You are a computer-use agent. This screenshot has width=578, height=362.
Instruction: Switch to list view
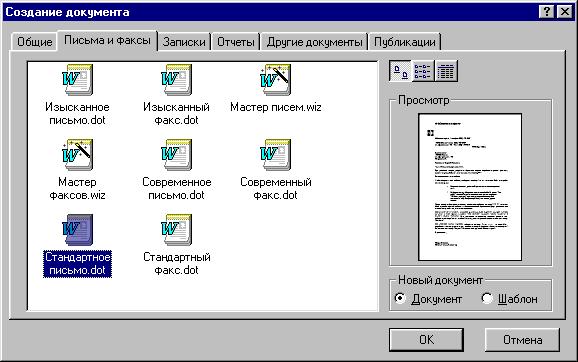423,71
